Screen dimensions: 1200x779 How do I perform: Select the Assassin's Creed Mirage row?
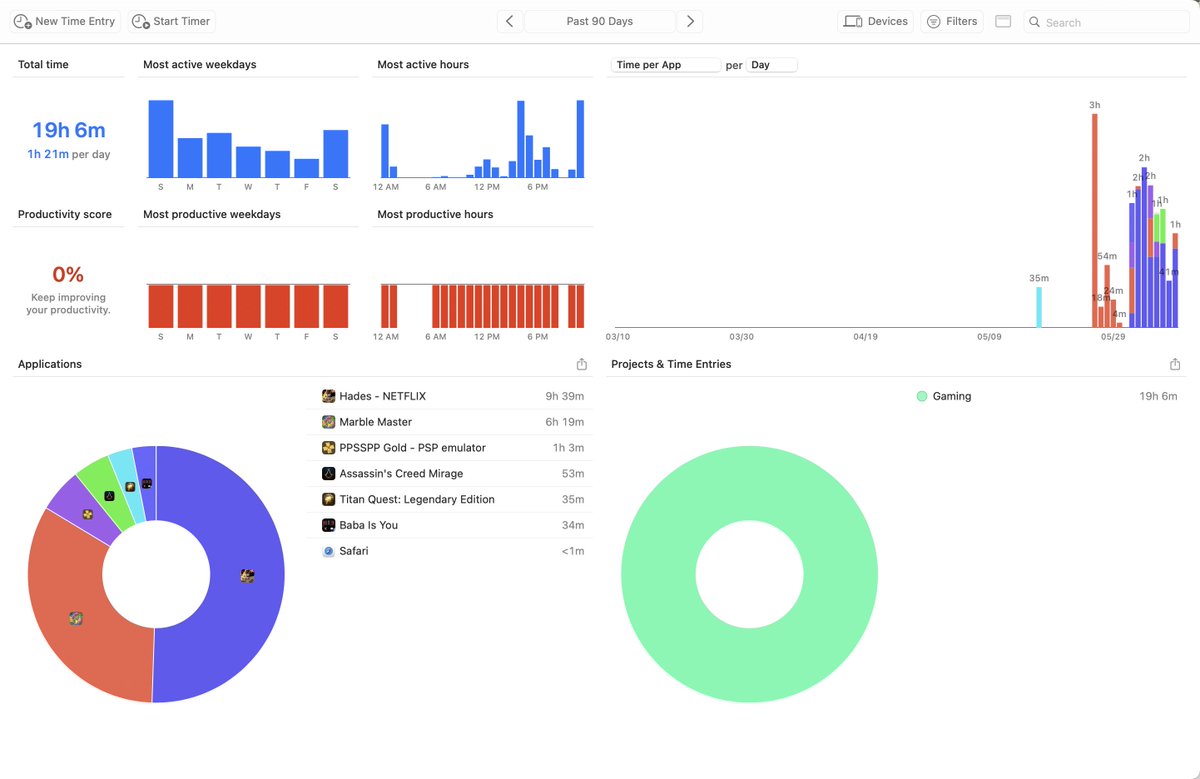click(x=452, y=474)
